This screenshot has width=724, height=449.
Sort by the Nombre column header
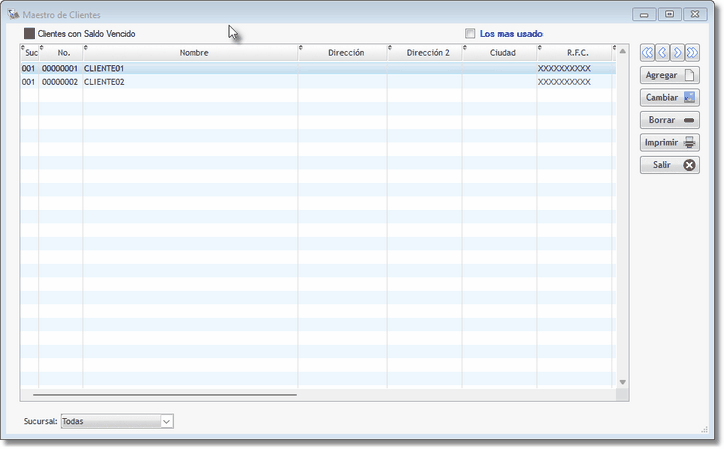pyautogui.click(x=190, y=53)
